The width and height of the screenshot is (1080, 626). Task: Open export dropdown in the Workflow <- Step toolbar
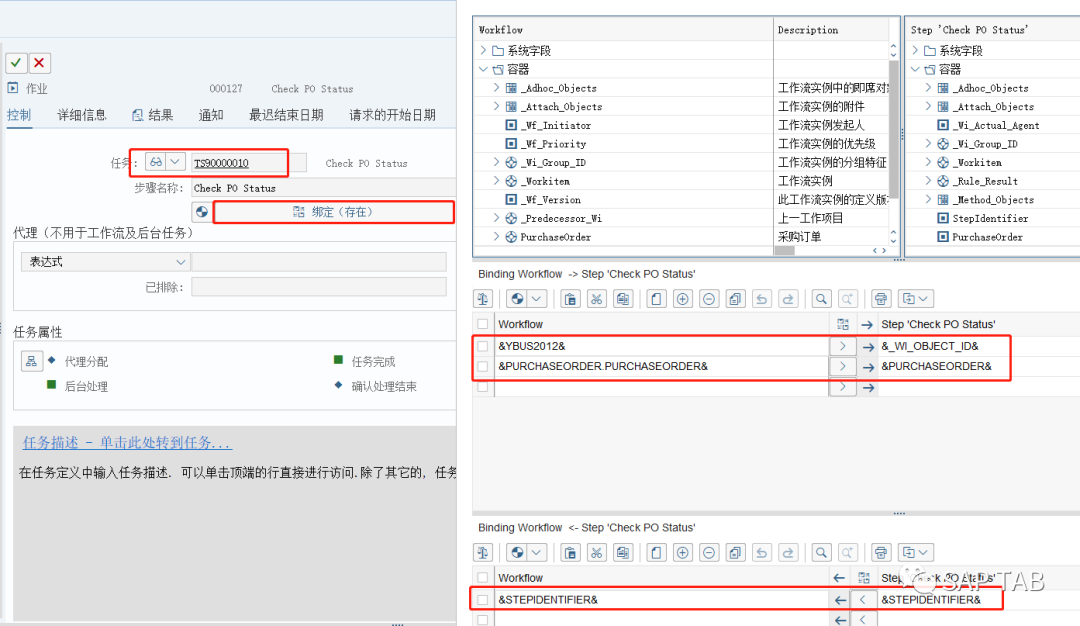tap(916, 552)
